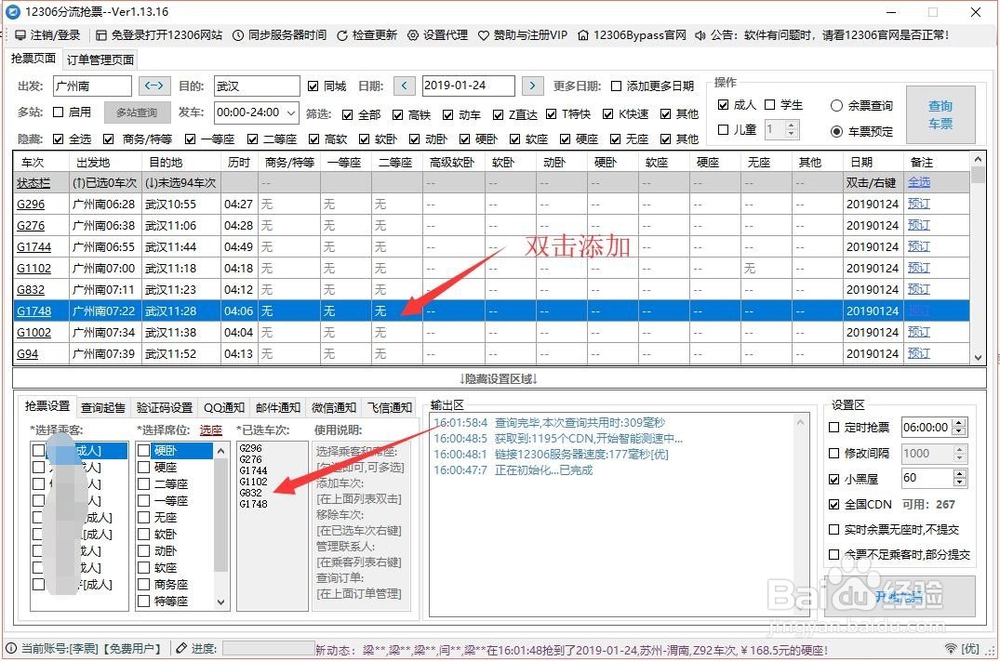Check 硬卧 seat type

coord(144,450)
